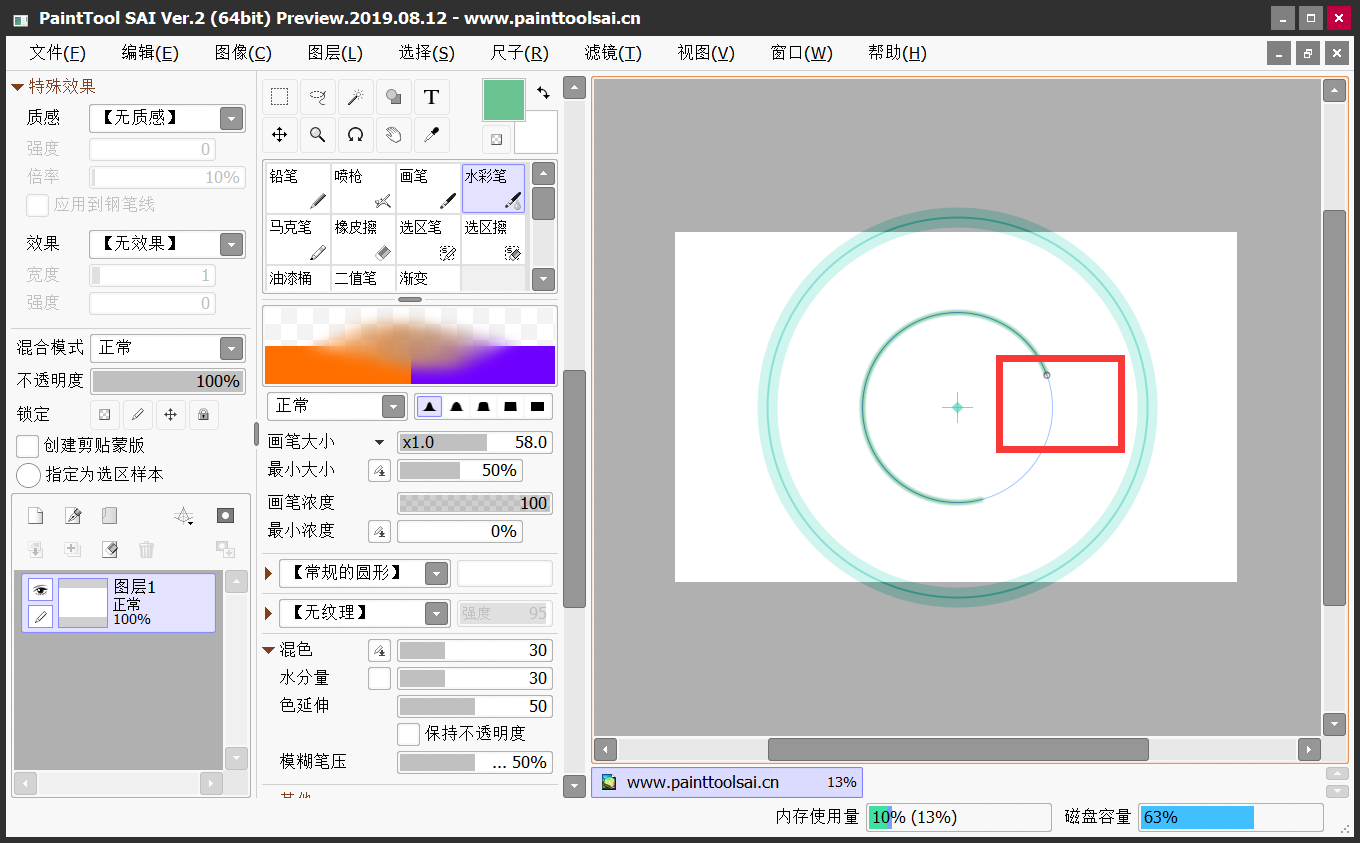Screen dimensions: 1360x843
Task: Toggle 最小浓度 pressure button
Action: coord(379,531)
